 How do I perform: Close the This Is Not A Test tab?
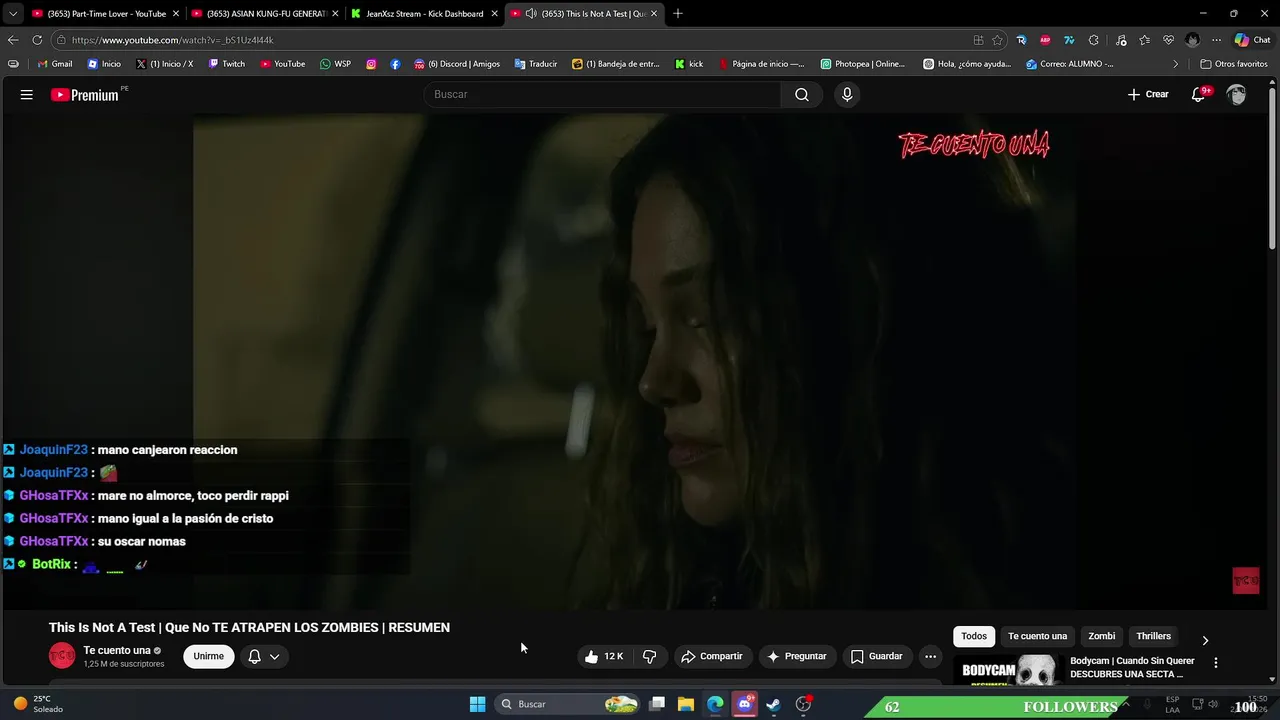[x=654, y=14]
